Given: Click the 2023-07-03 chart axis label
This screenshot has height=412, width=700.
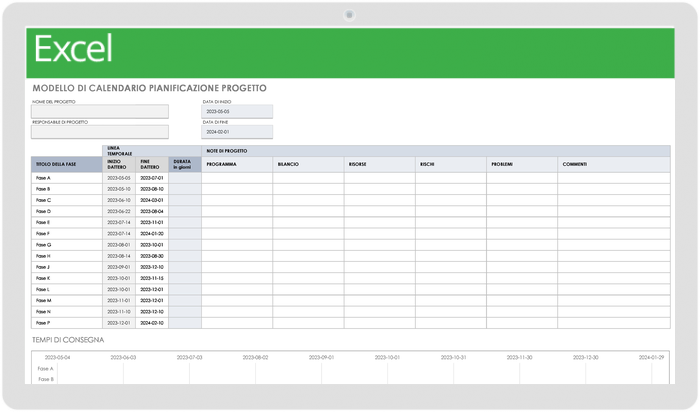Looking at the screenshot, I should tap(189, 358).
